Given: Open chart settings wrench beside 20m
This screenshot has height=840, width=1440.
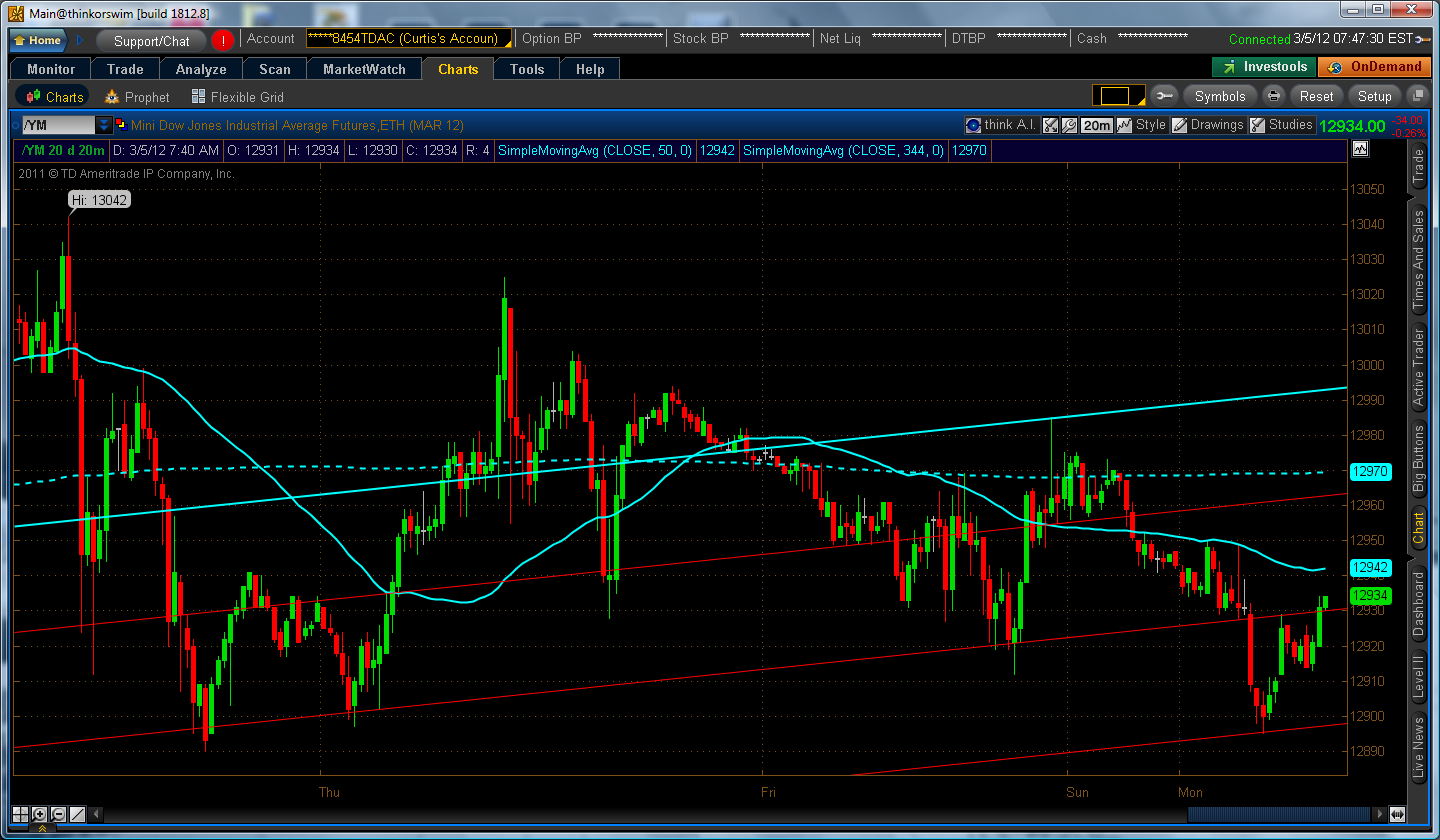Looking at the screenshot, I should [x=1069, y=125].
